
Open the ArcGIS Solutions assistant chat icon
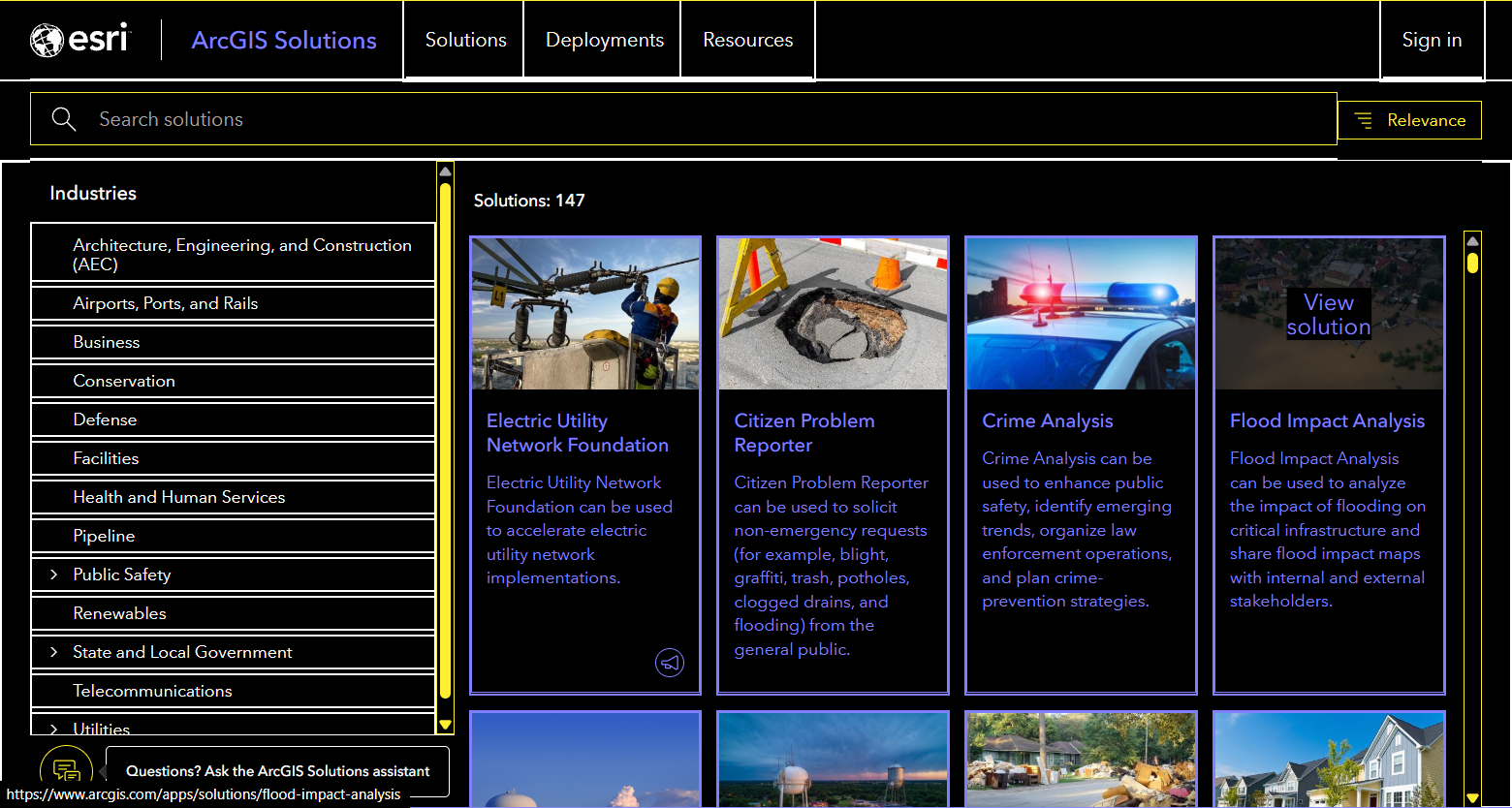click(x=66, y=771)
